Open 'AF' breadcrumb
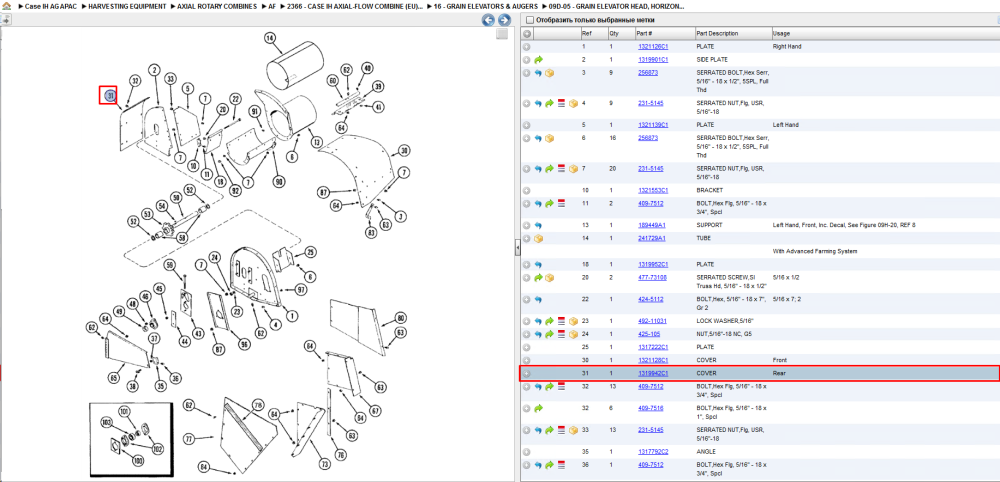This screenshot has height=482, width=1000. 272,6
